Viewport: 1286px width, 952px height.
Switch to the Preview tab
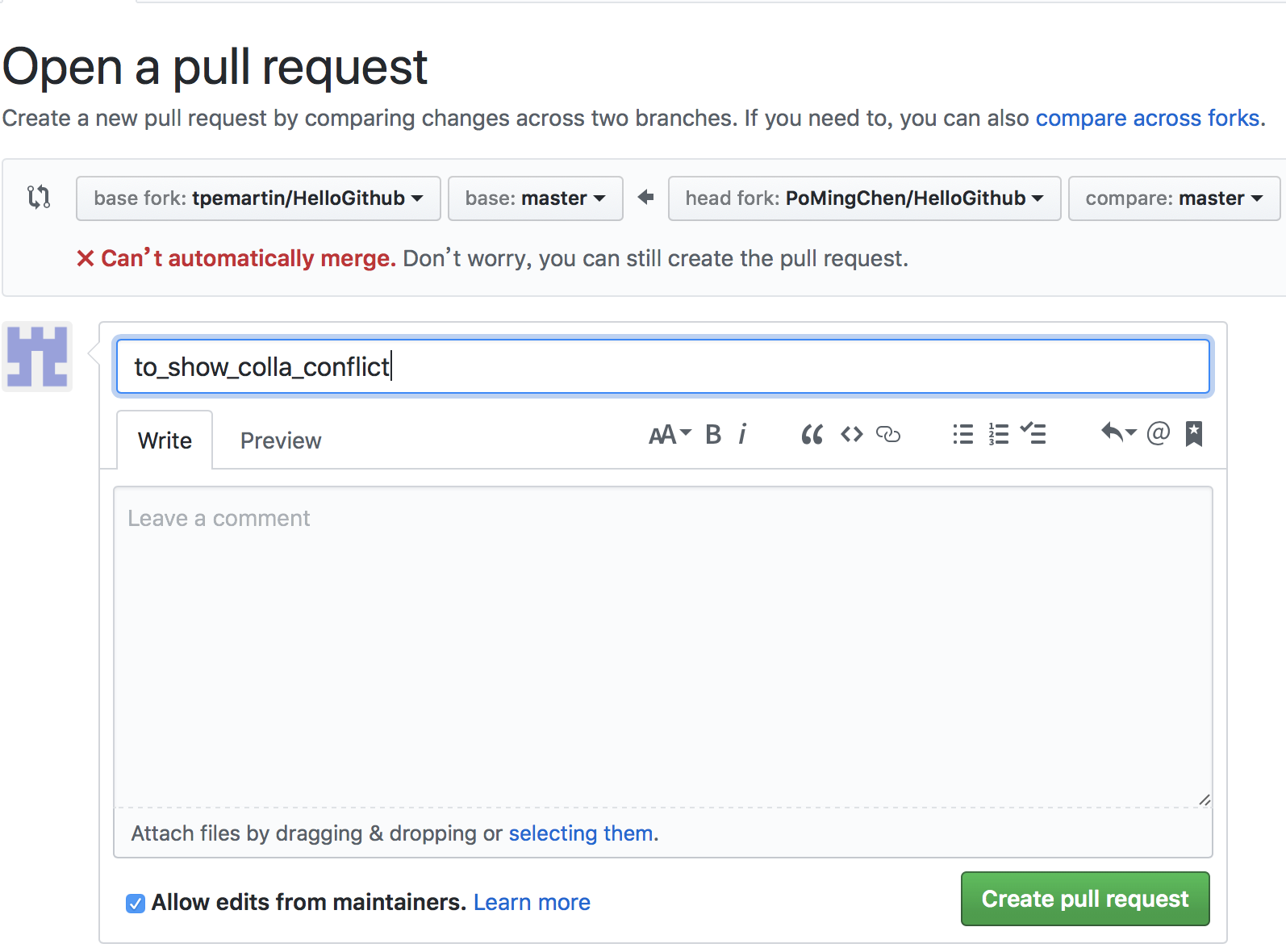tap(281, 441)
